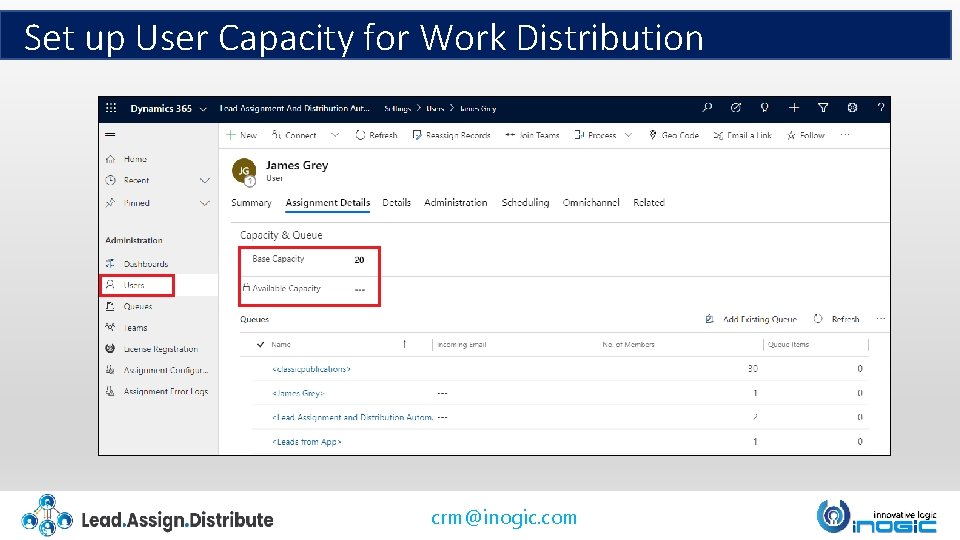
Task: Click the Available Capacity field
Action: point(309,288)
